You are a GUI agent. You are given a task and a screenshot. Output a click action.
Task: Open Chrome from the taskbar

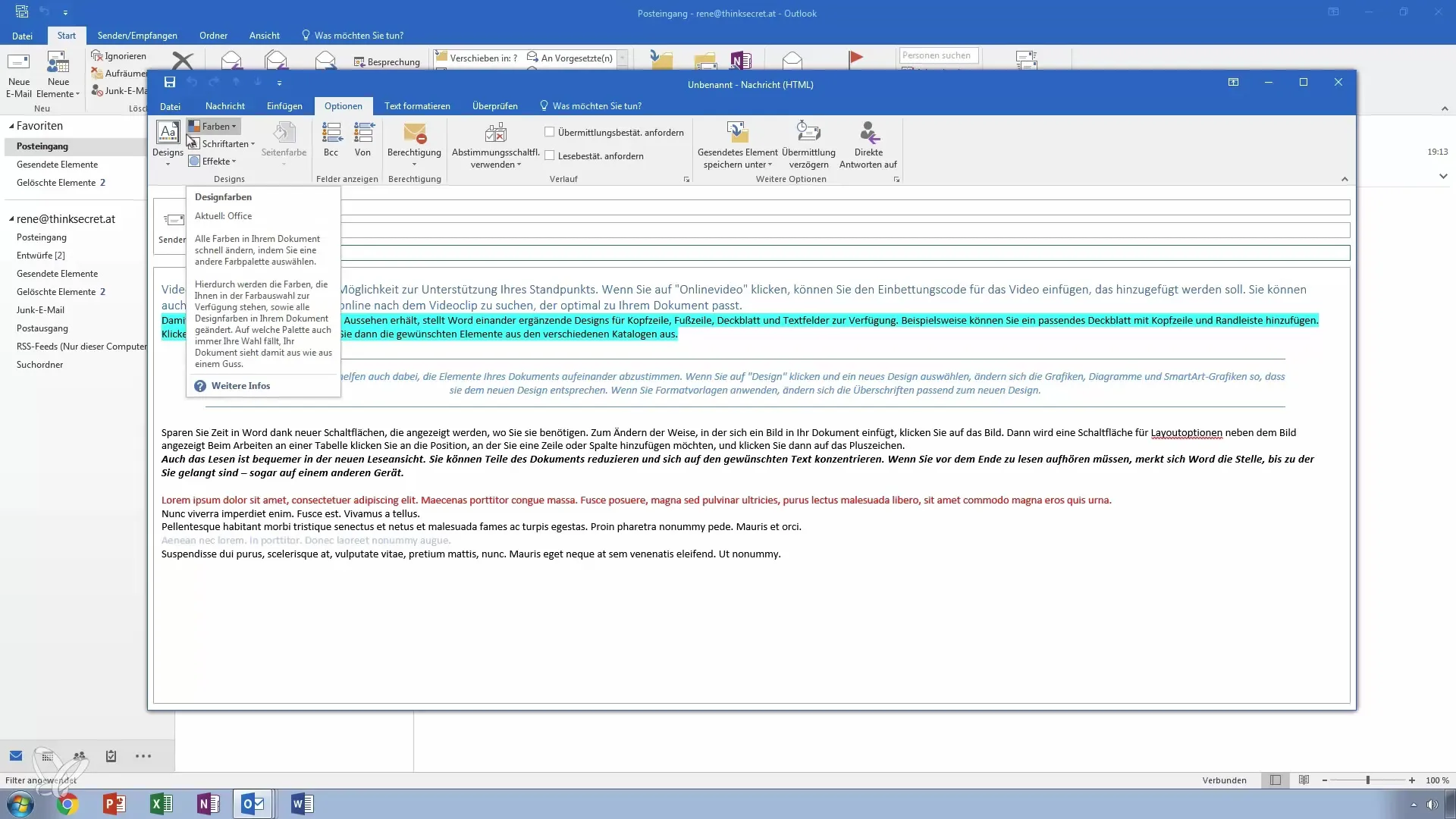pos(67,804)
